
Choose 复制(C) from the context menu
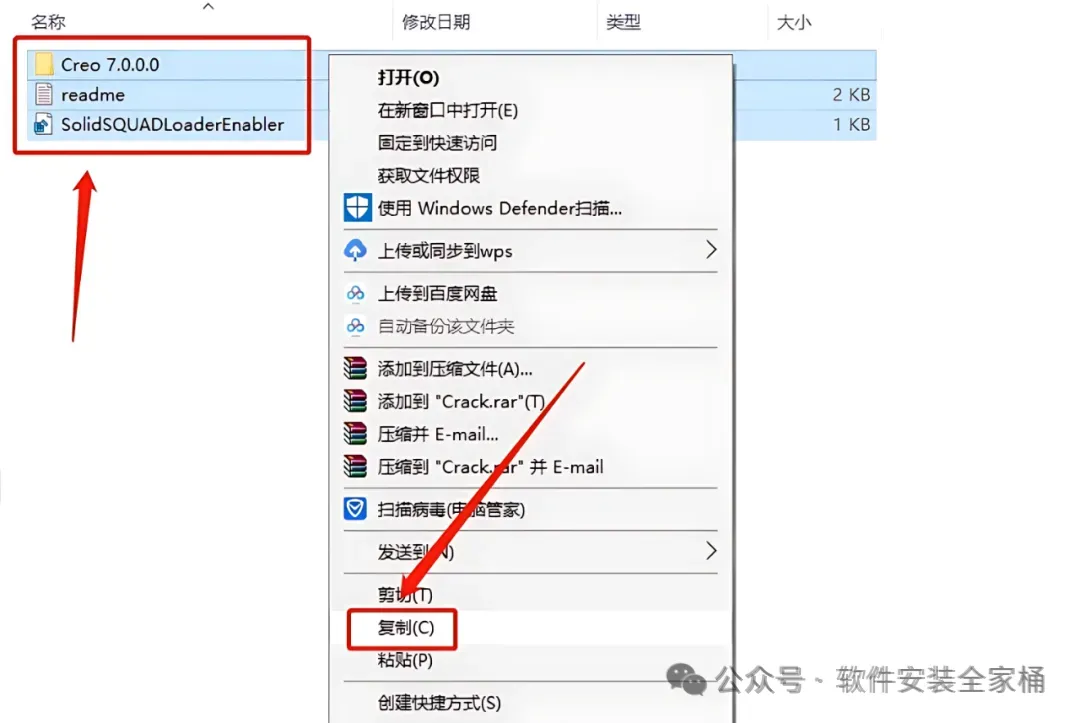406,628
